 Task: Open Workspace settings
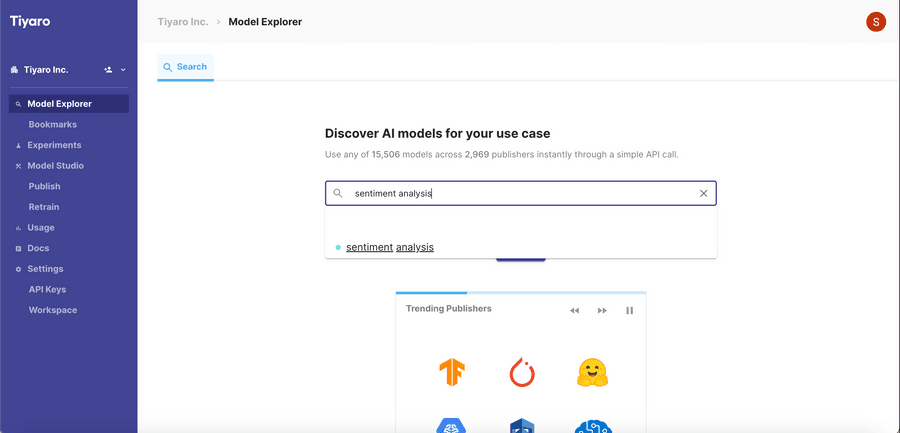(53, 311)
